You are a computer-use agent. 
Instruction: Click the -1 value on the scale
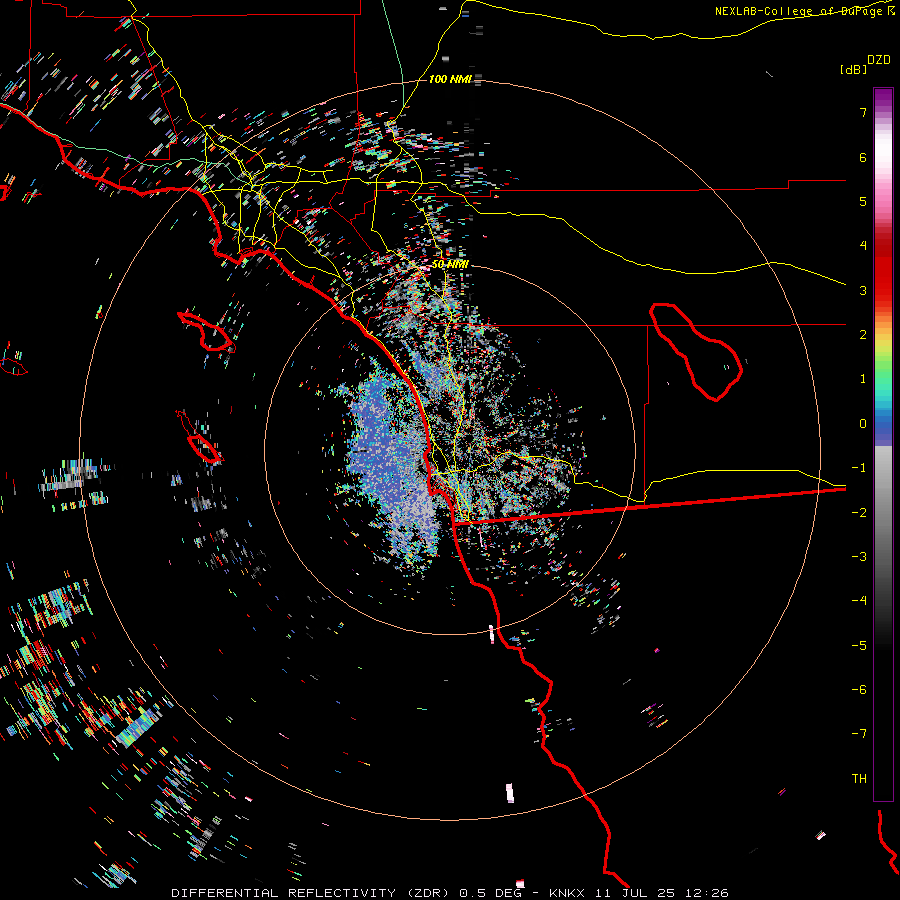pyautogui.click(x=859, y=468)
